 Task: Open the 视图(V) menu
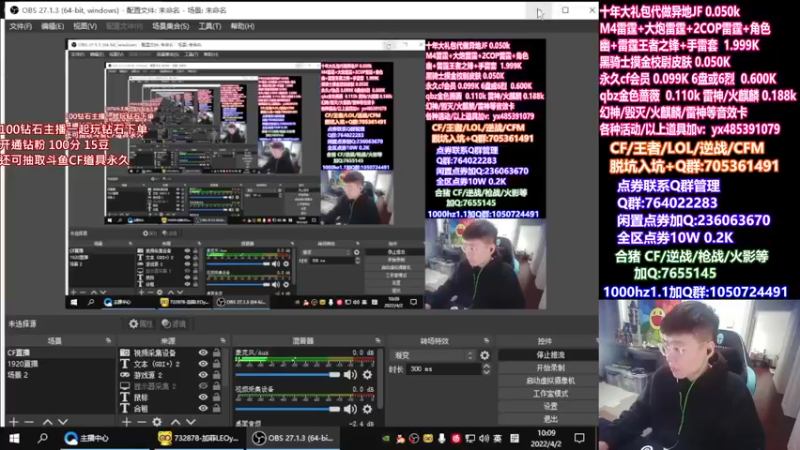(x=85, y=26)
